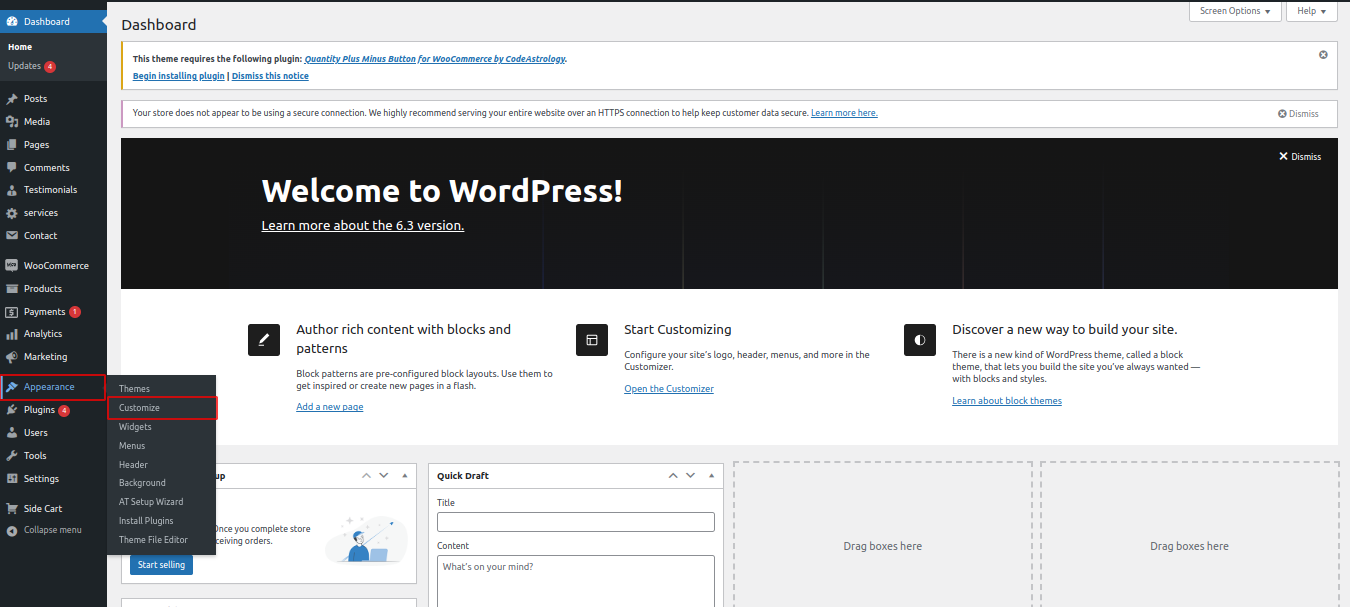The width and height of the screenshot is (1350, 607).
Task: Click the Quick Draft Title input field
Action: [575, 522]
